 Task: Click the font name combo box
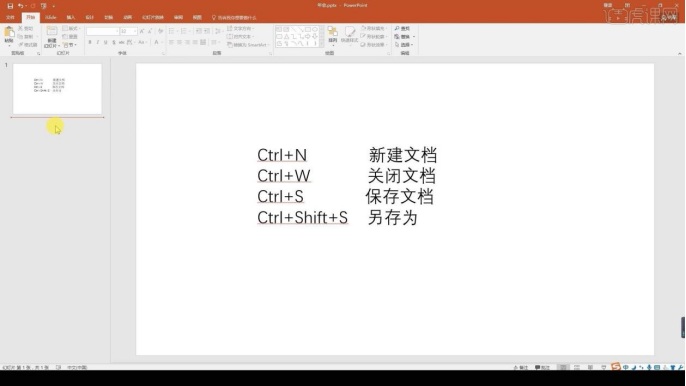(x=102, y=31)
